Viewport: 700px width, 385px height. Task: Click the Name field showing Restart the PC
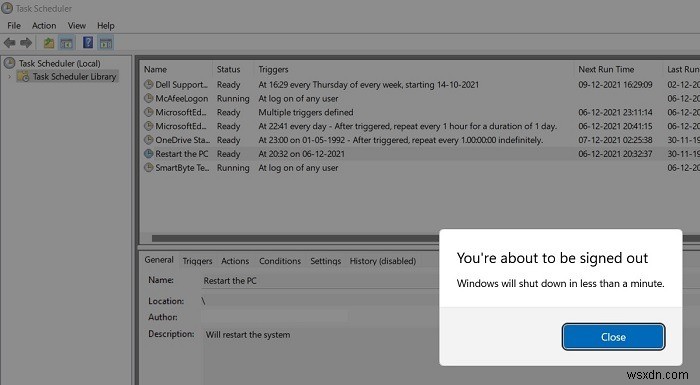320,280
